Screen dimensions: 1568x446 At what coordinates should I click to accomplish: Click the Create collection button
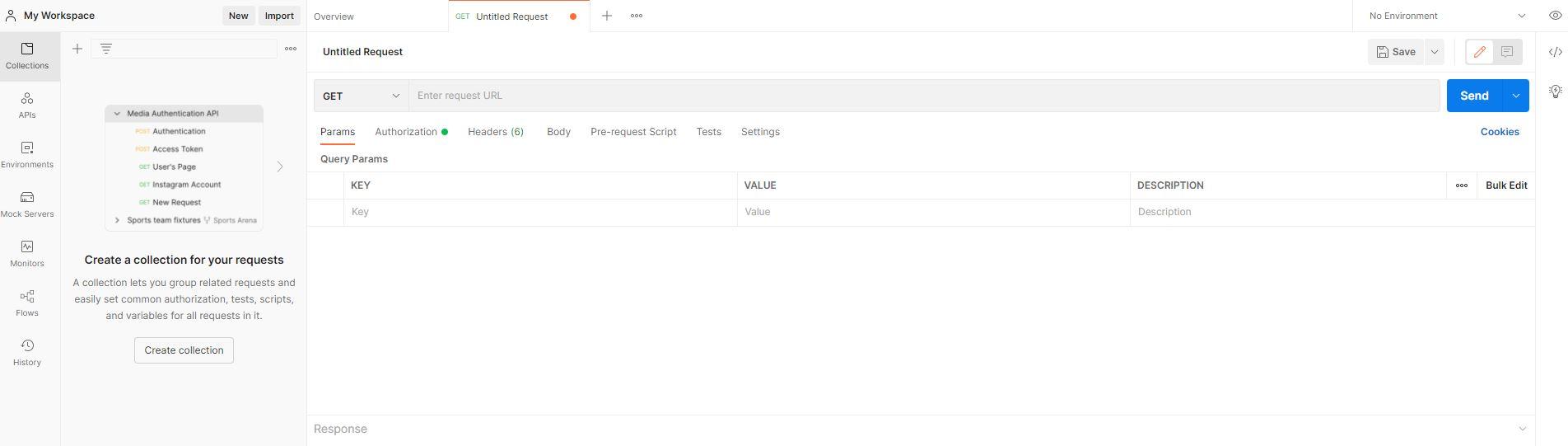[184, 350]
